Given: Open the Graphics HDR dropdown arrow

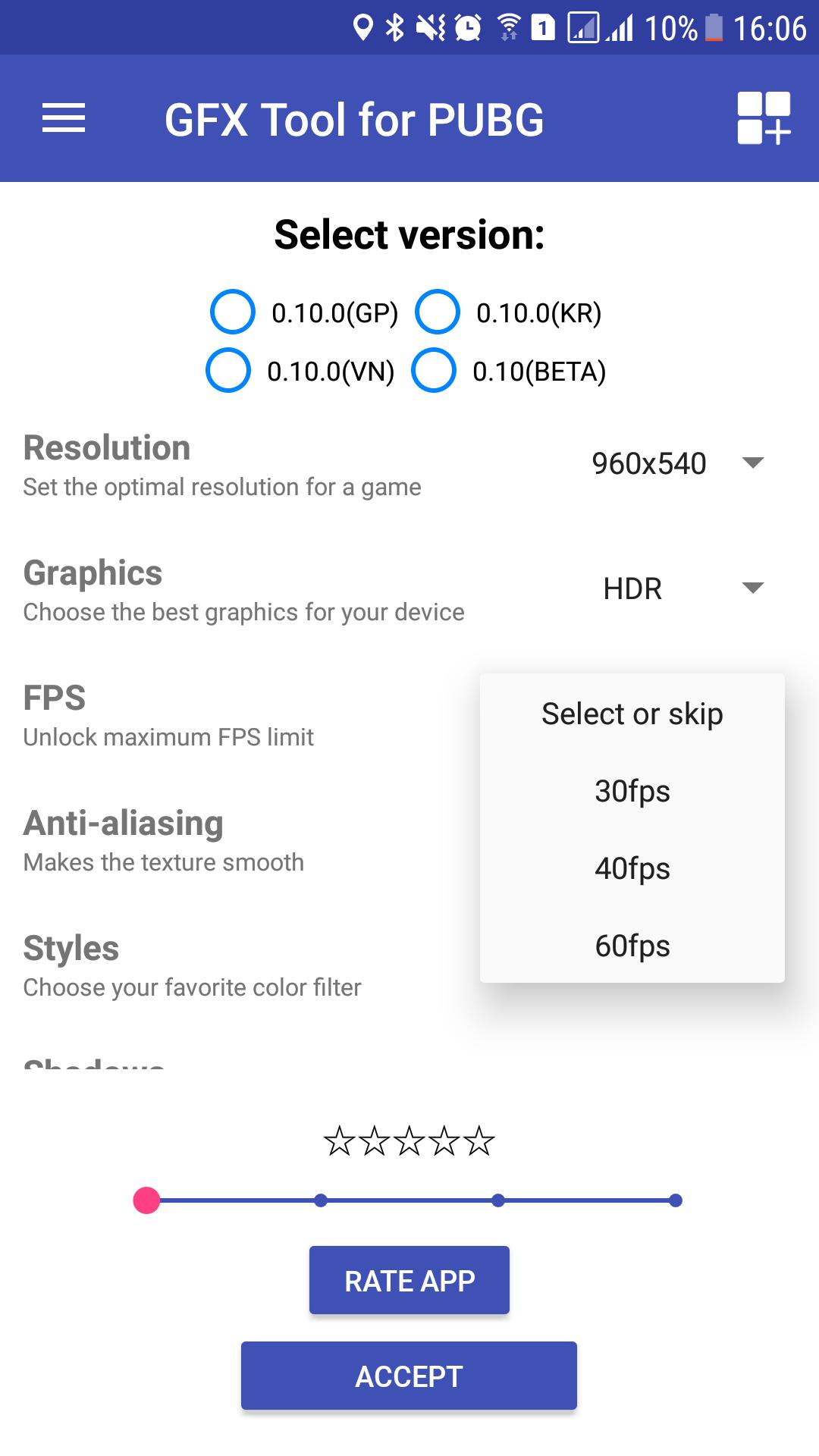Looking at the screenshot, I should pyautogui.click(x=752, y=588).
